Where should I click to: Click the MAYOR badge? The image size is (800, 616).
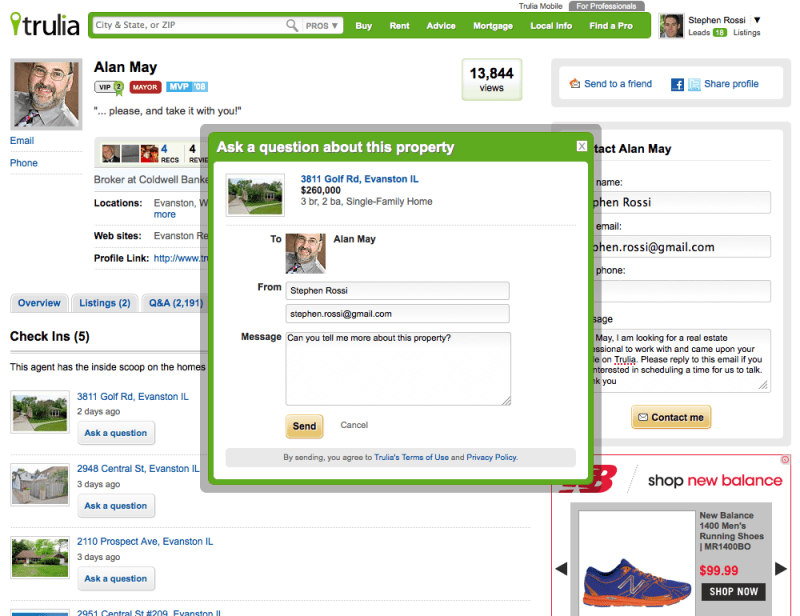[145, 87]
